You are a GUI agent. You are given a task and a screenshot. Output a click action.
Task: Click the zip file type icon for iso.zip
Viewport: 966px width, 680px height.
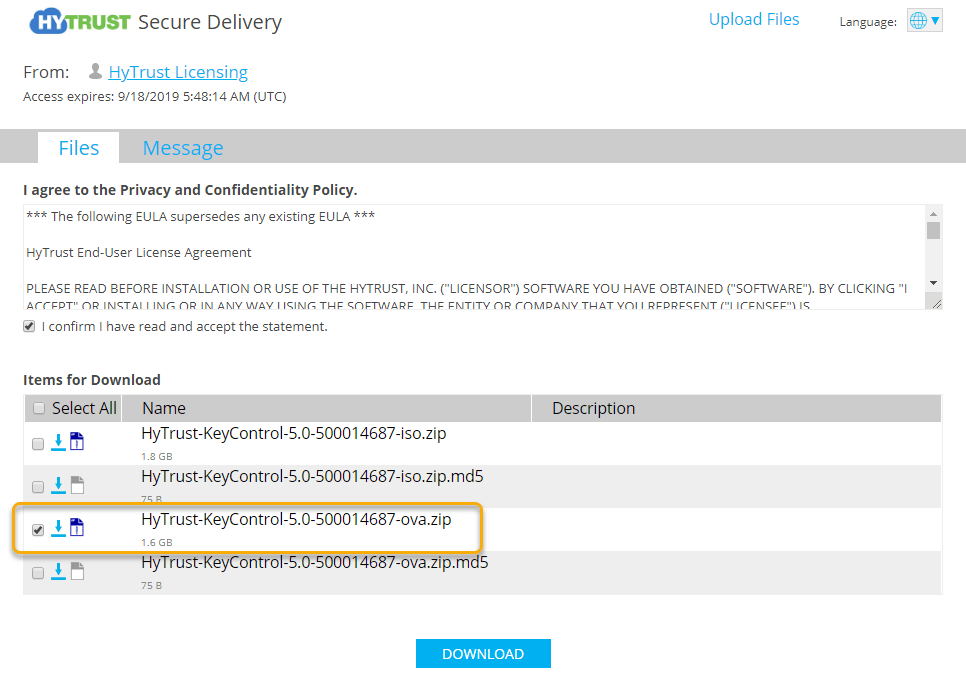pyautogui.click(x=77, y=442)
